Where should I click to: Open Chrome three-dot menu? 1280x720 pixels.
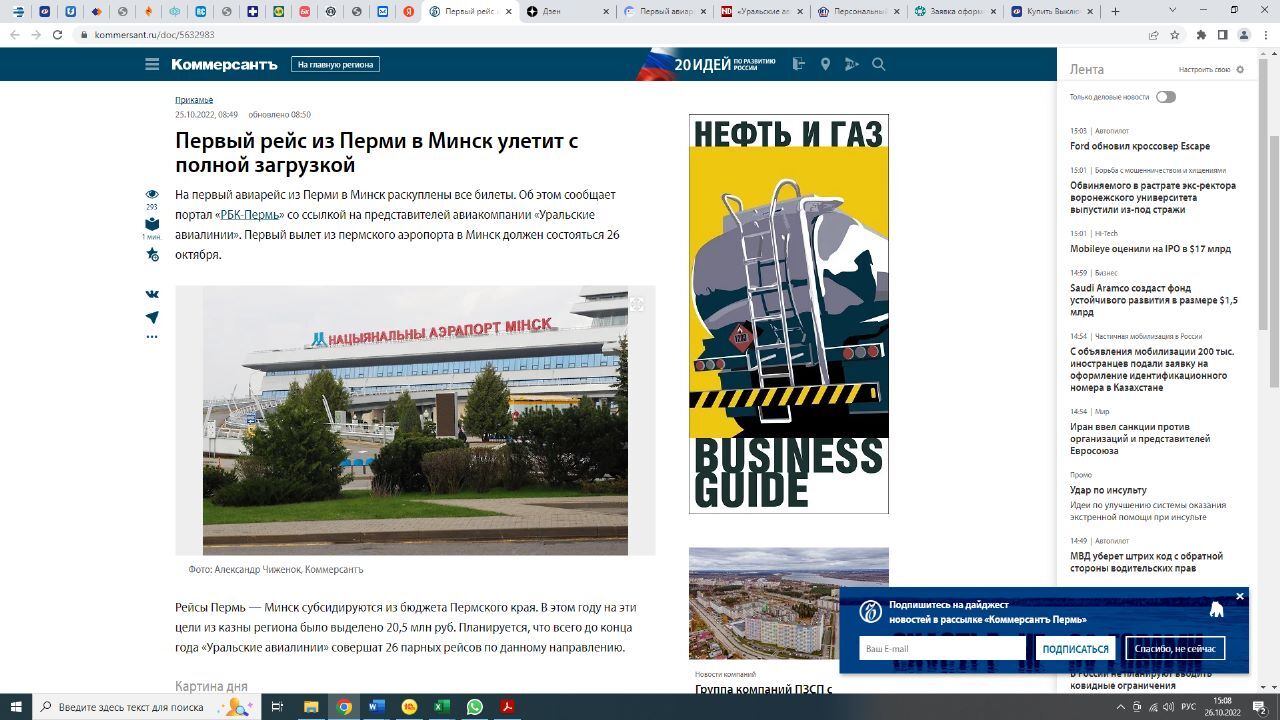pyautogui.click(x=1265, y=34)
